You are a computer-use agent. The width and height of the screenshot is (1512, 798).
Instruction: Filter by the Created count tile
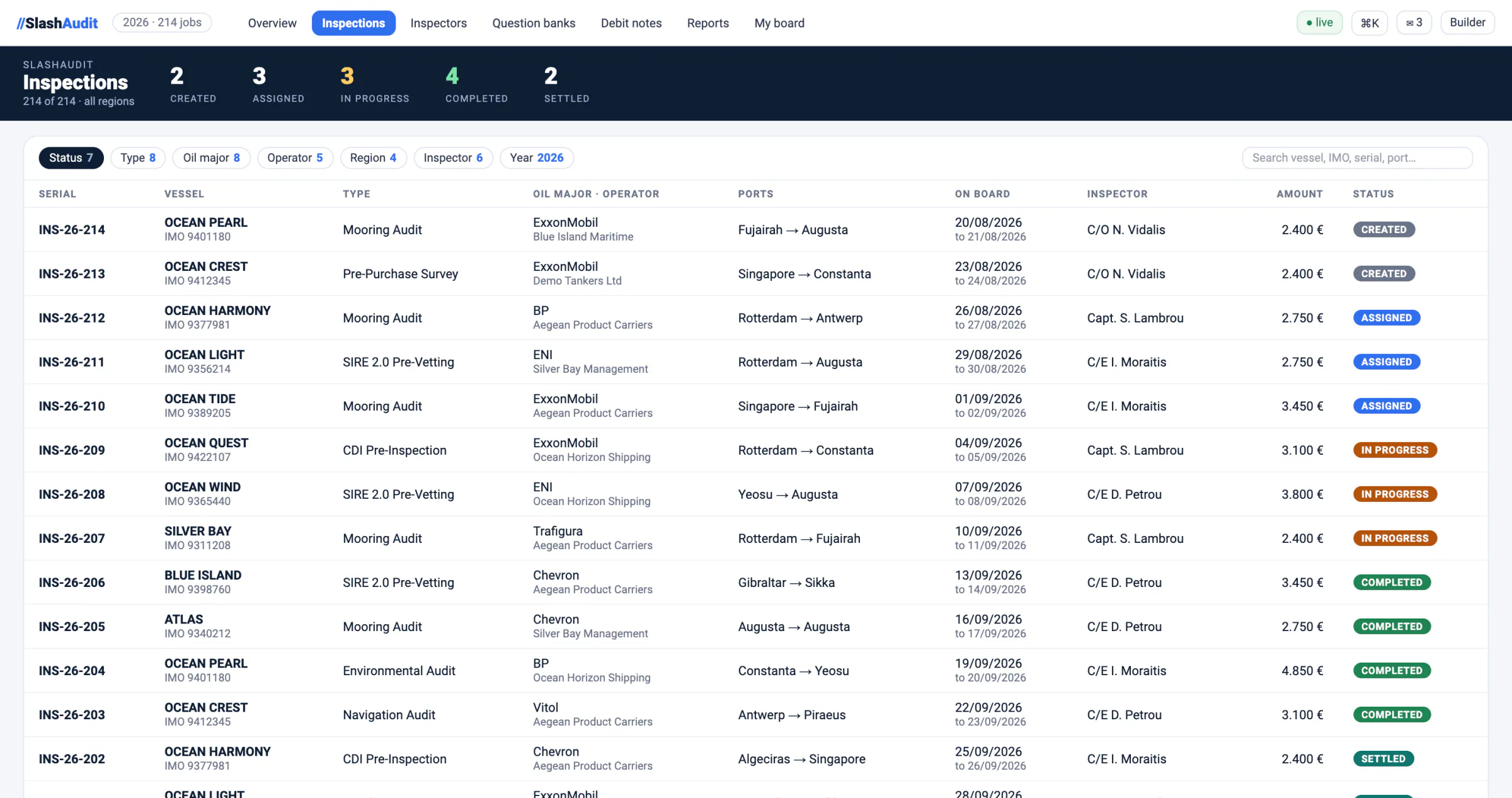(193, 84)
